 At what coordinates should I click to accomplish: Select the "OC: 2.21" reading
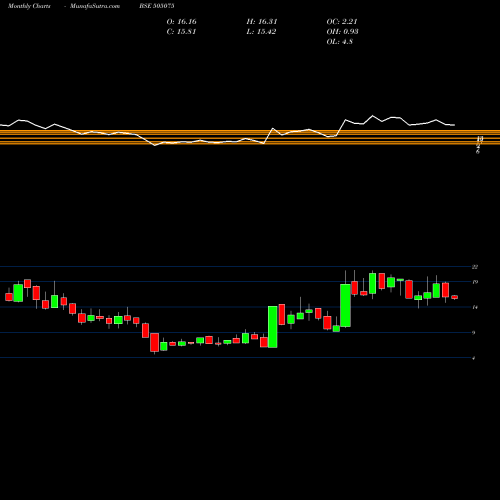tap(342, 22)
